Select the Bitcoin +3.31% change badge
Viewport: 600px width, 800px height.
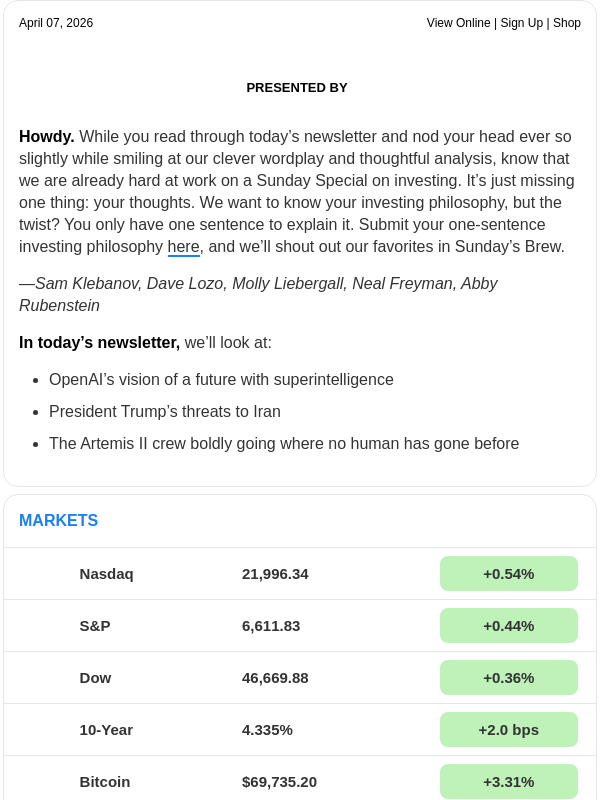point(508,782)
